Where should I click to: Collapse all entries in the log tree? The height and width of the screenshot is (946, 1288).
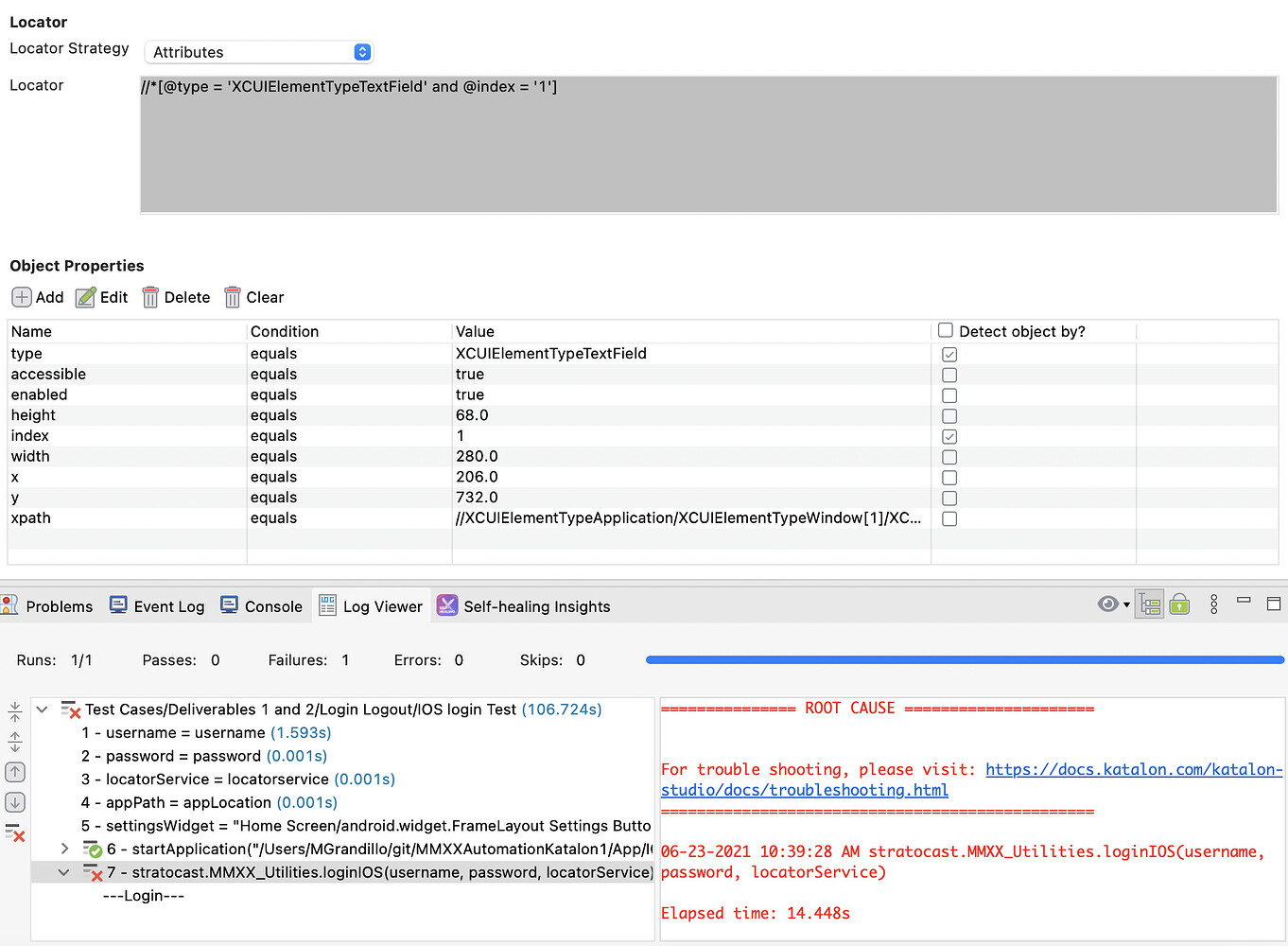(x=14, y=710)
